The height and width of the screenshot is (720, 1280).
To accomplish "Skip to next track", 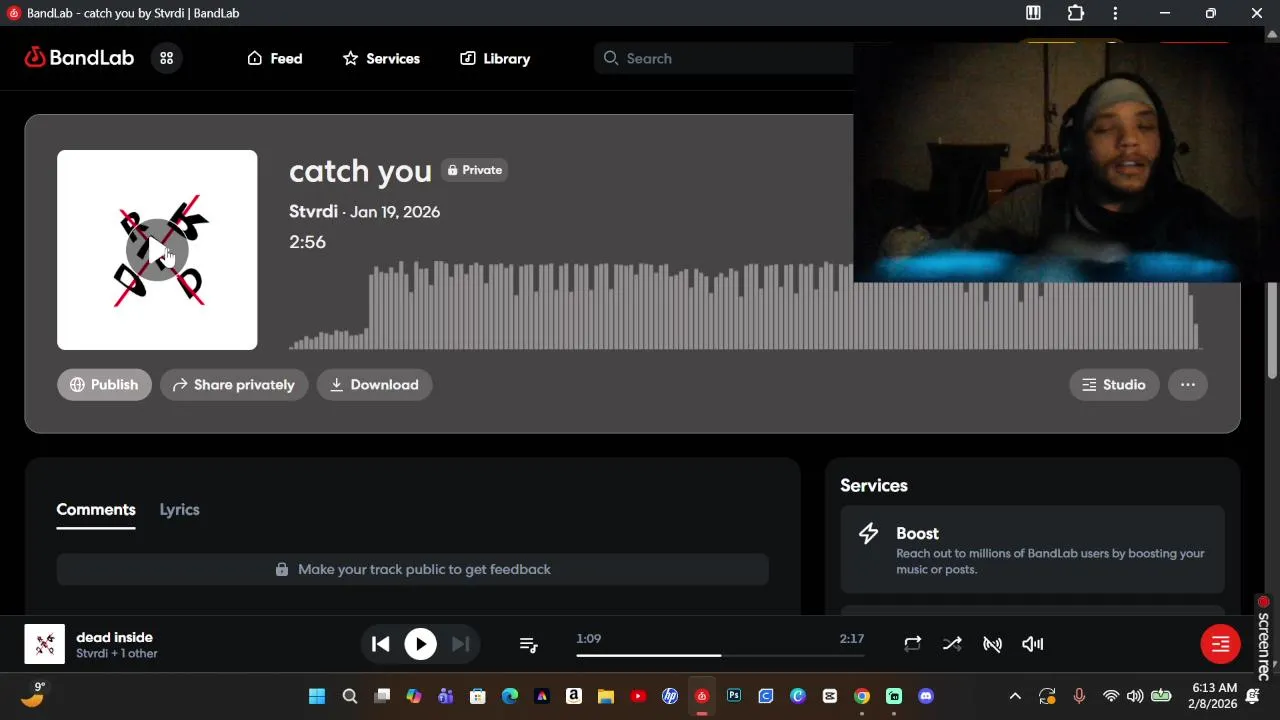I will point(460,644).
